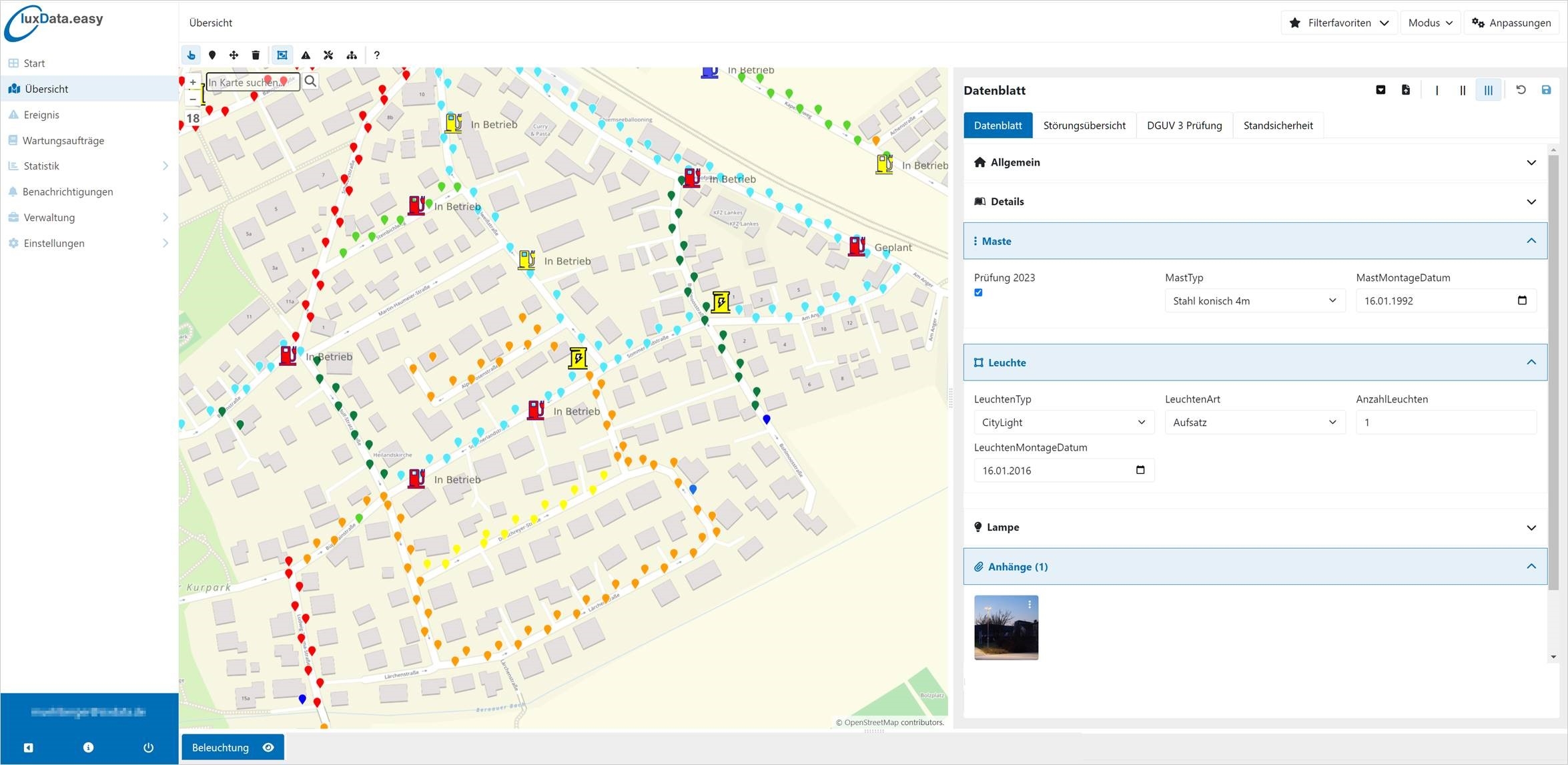This screenshot has width=1568, height=765.
Task: Open Wartungsaufträge in the sidebar
Action: (63, 140)
